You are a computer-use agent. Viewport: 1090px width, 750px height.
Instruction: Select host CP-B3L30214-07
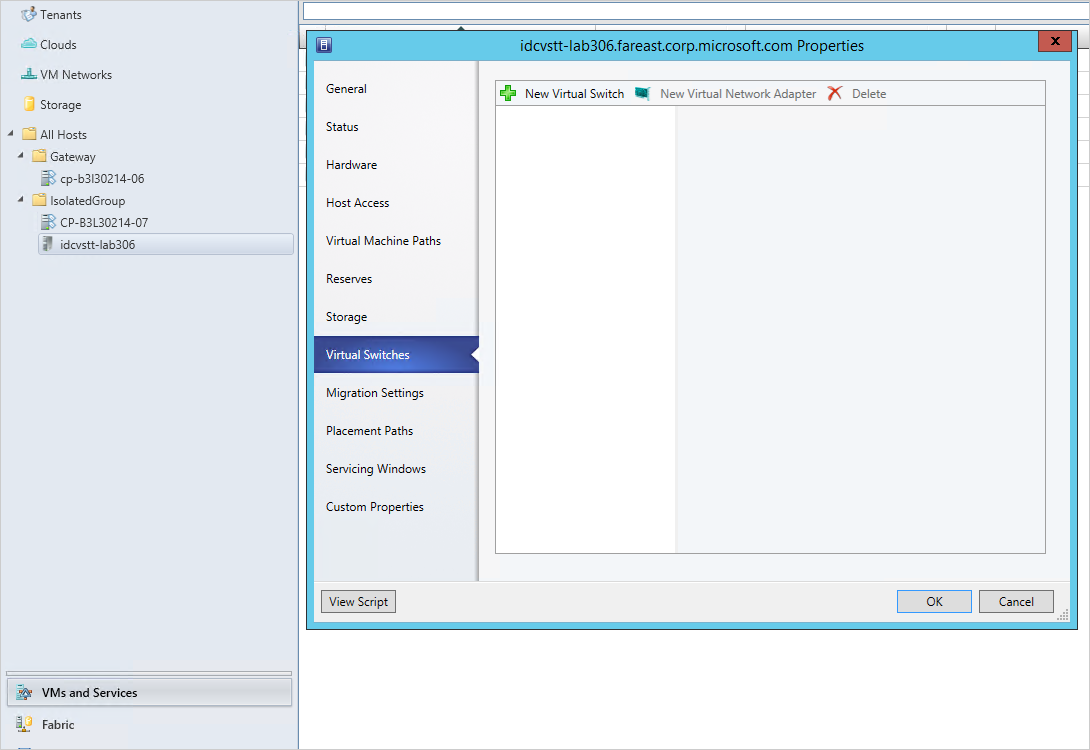[104, 222]
